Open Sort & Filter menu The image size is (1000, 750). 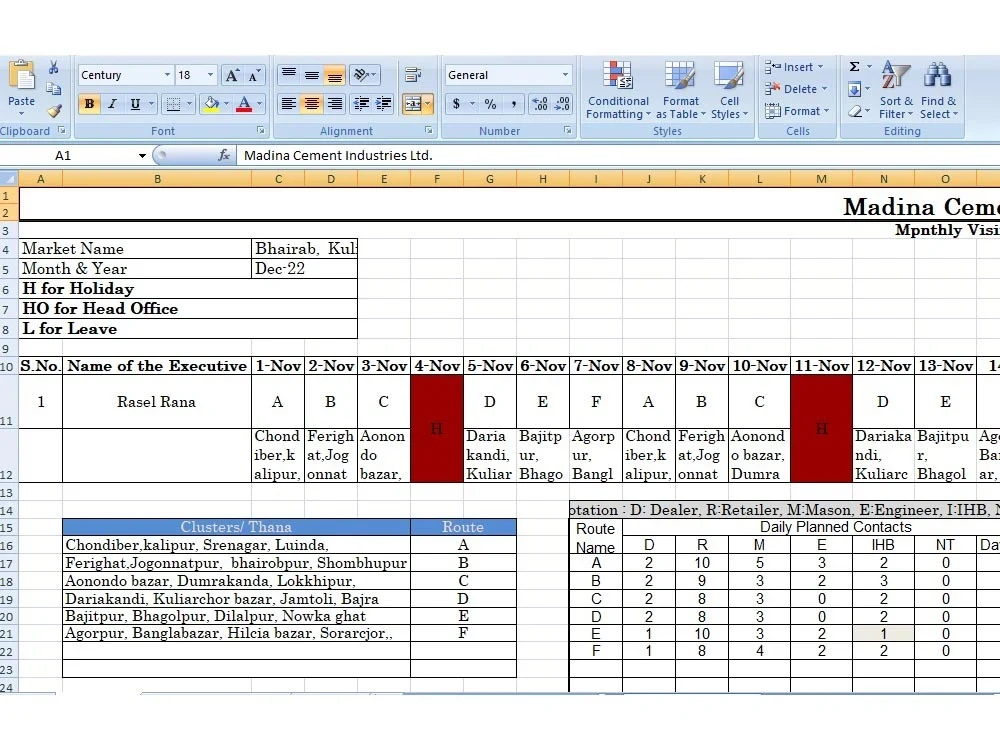point(896,91)
